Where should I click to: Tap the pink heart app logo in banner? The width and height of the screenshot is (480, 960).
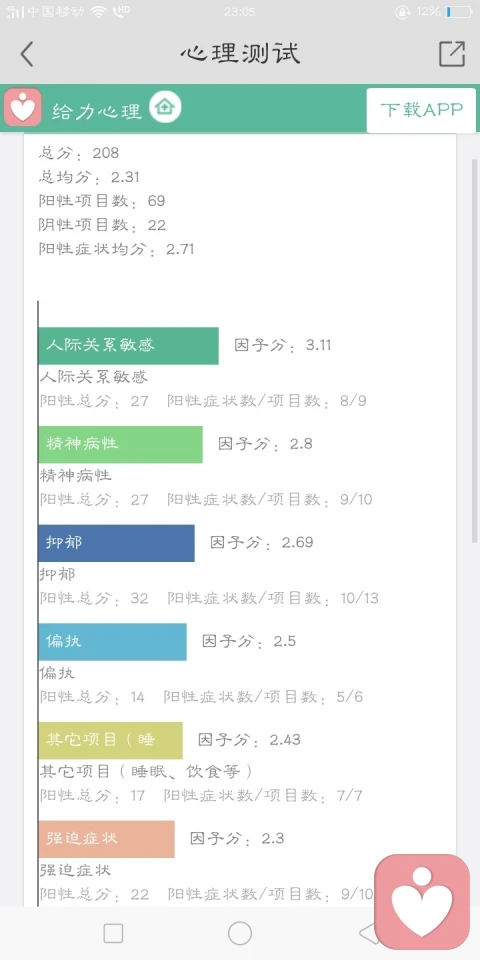click(23, 107)
